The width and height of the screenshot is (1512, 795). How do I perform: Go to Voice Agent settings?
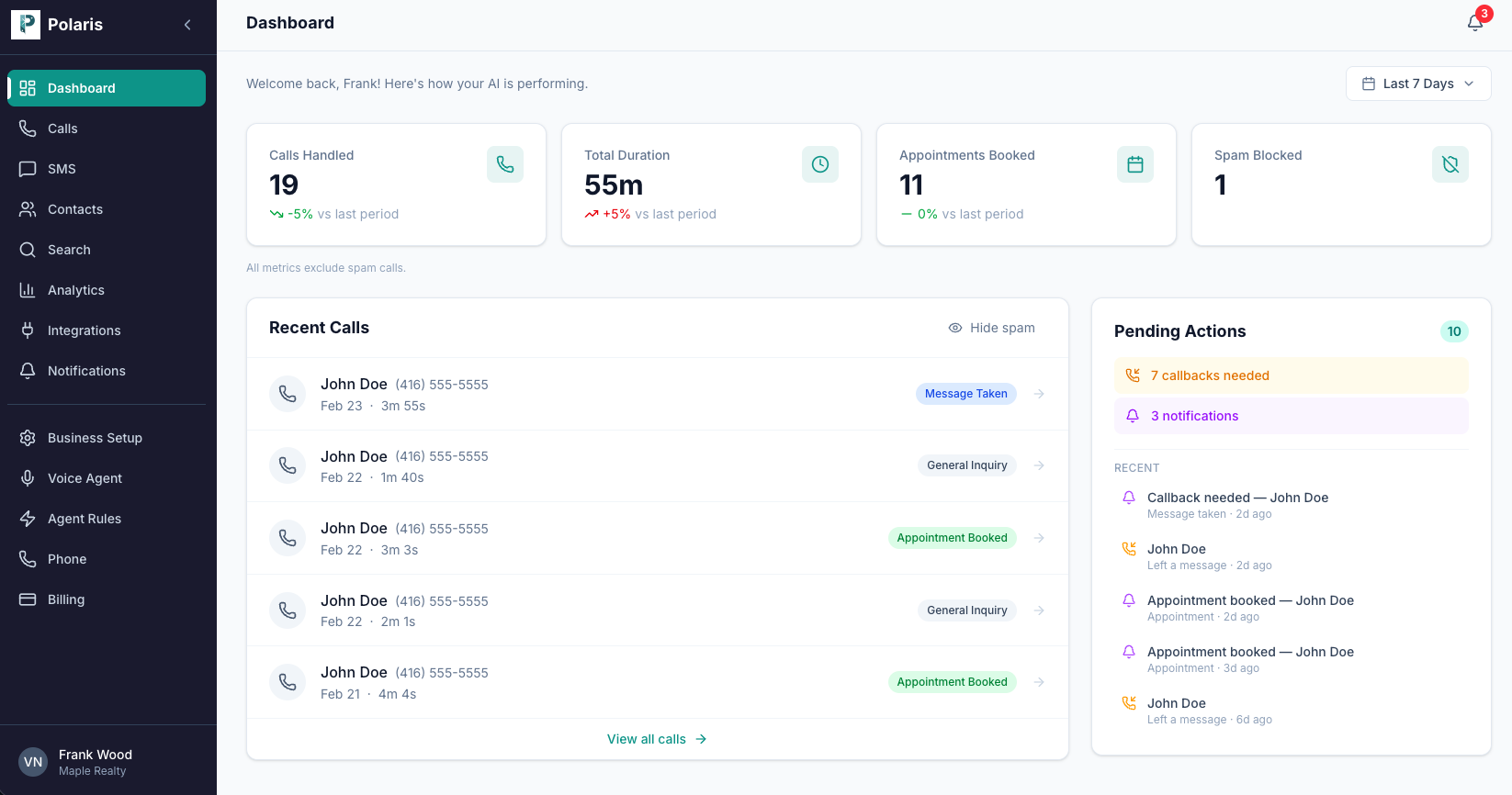coord(85,478)
